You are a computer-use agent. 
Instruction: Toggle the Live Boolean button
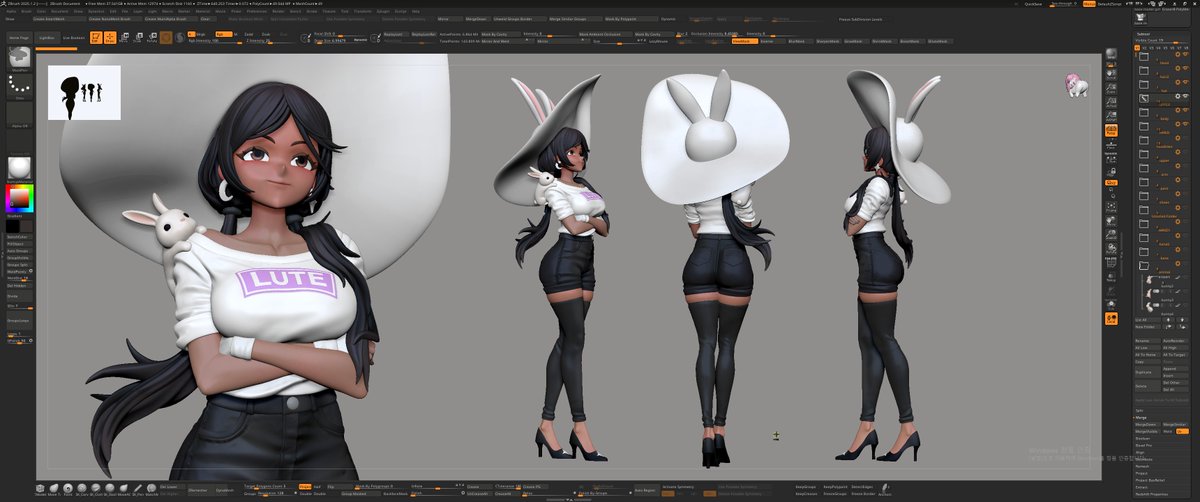click(x=74, y=38)
